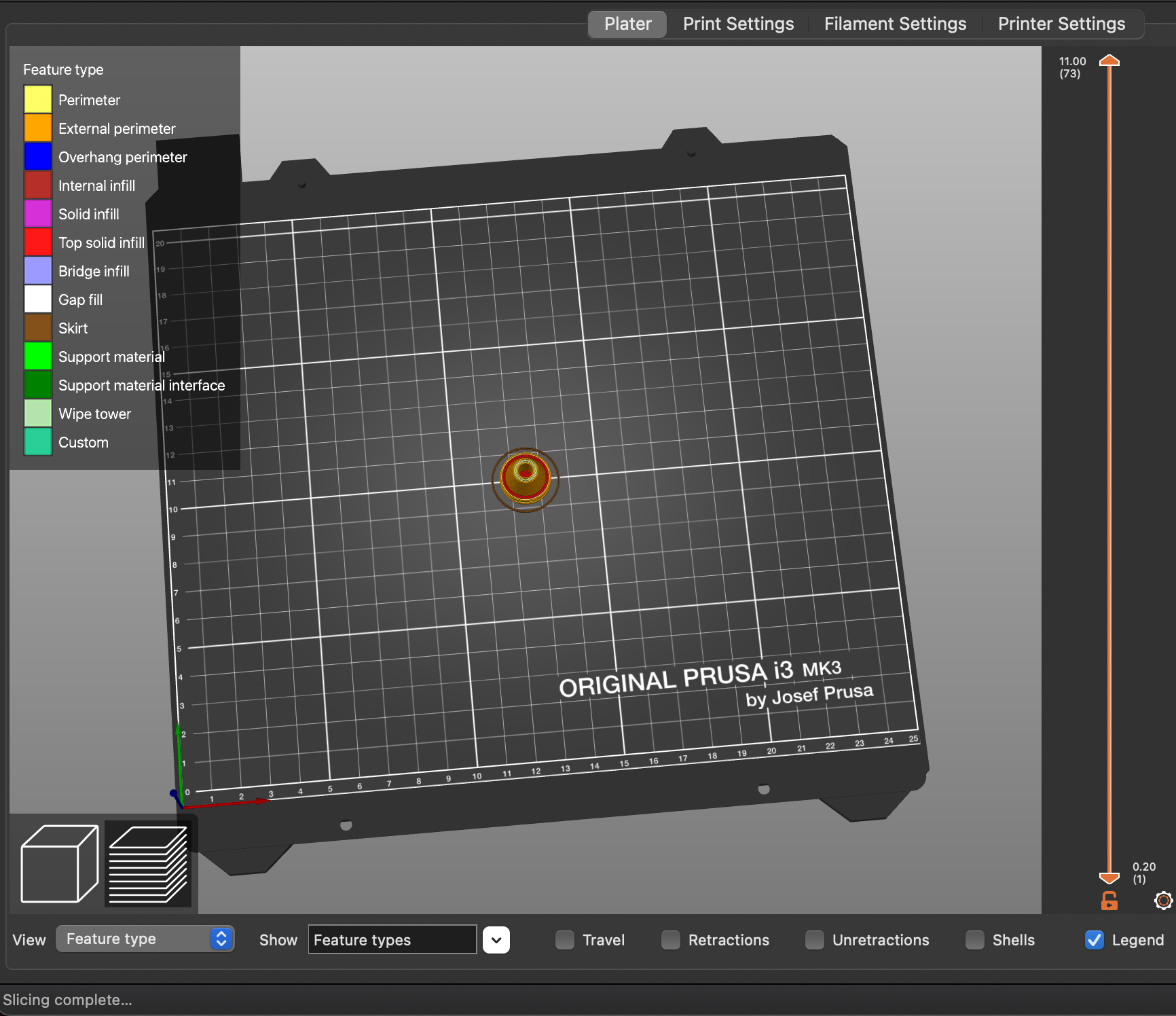Click the pale green Wipe tower swatch
Image resolution: width=1176 pixels, height=1016 pixels.
(38, 413)
